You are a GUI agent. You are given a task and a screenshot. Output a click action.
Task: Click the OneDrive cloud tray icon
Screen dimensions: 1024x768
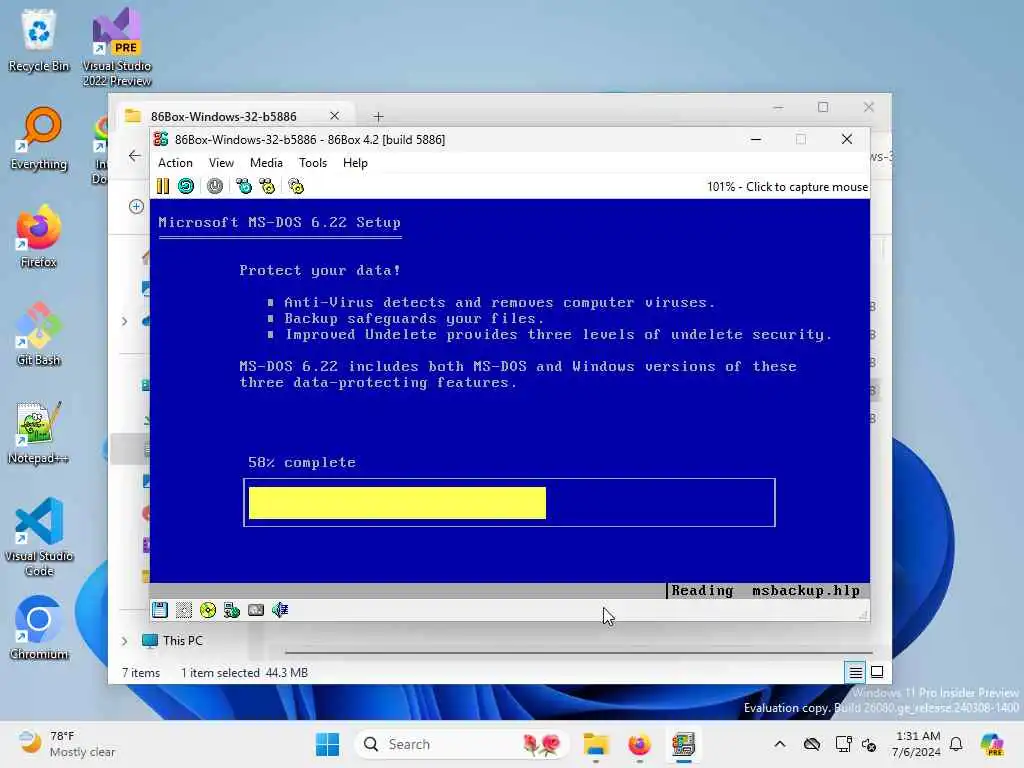[x=812, y=744]
